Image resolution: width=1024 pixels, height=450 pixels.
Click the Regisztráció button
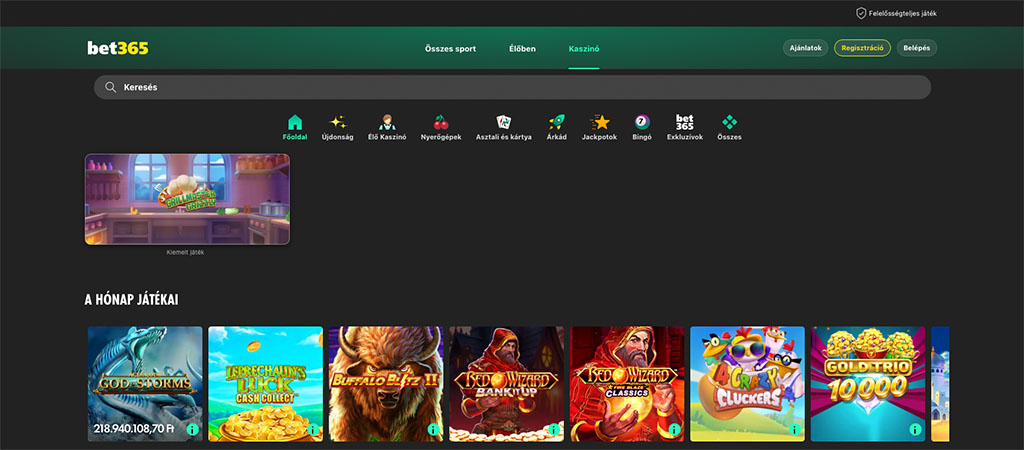tap(862, 48)
